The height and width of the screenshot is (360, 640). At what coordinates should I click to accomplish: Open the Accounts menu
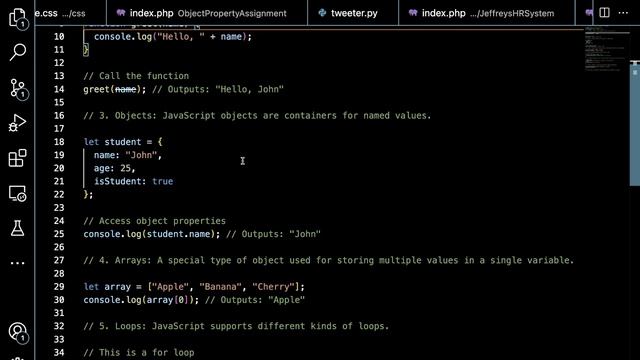coord(17,332)
